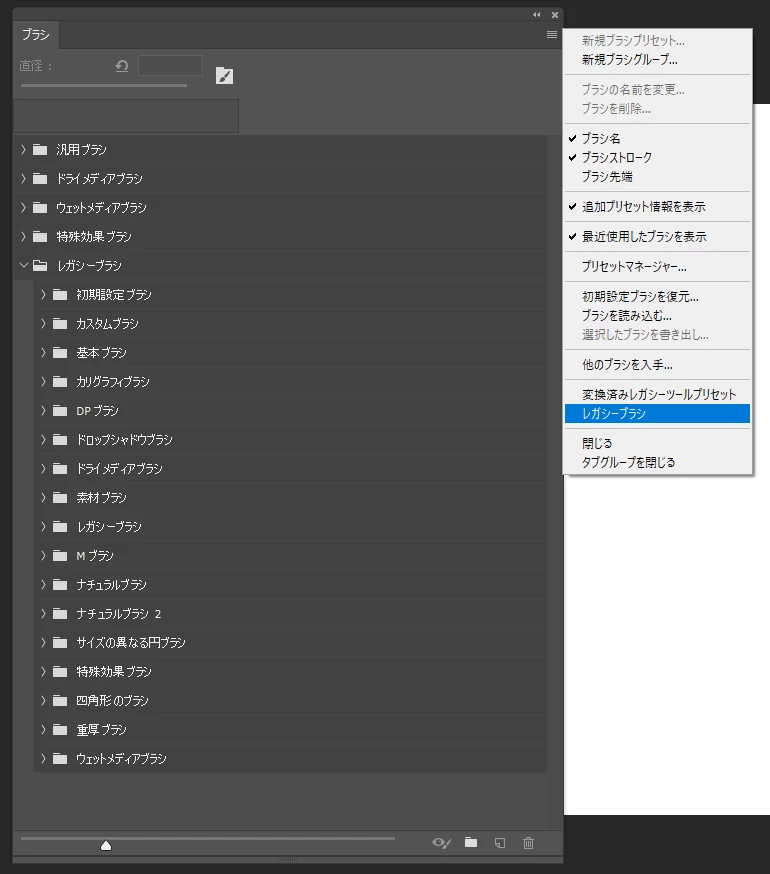
Task: Reset brush diameter with the circular arrow icon
Action: pyautogui.click(x=122, y=66)
